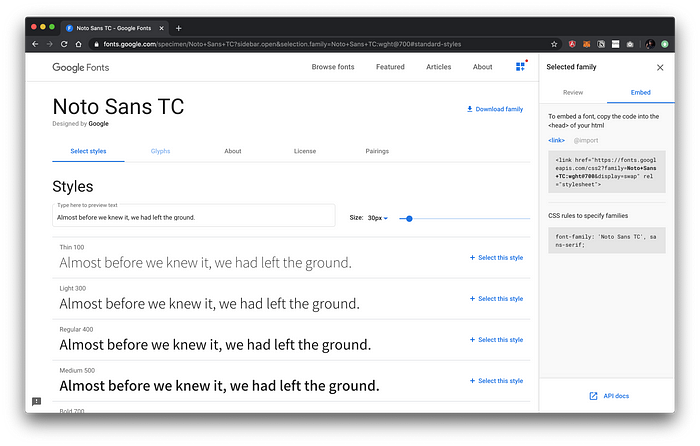Click the green circular extension icon
Image resolution: width=700 pixels, height=446 pixels.
click(665, 44)
